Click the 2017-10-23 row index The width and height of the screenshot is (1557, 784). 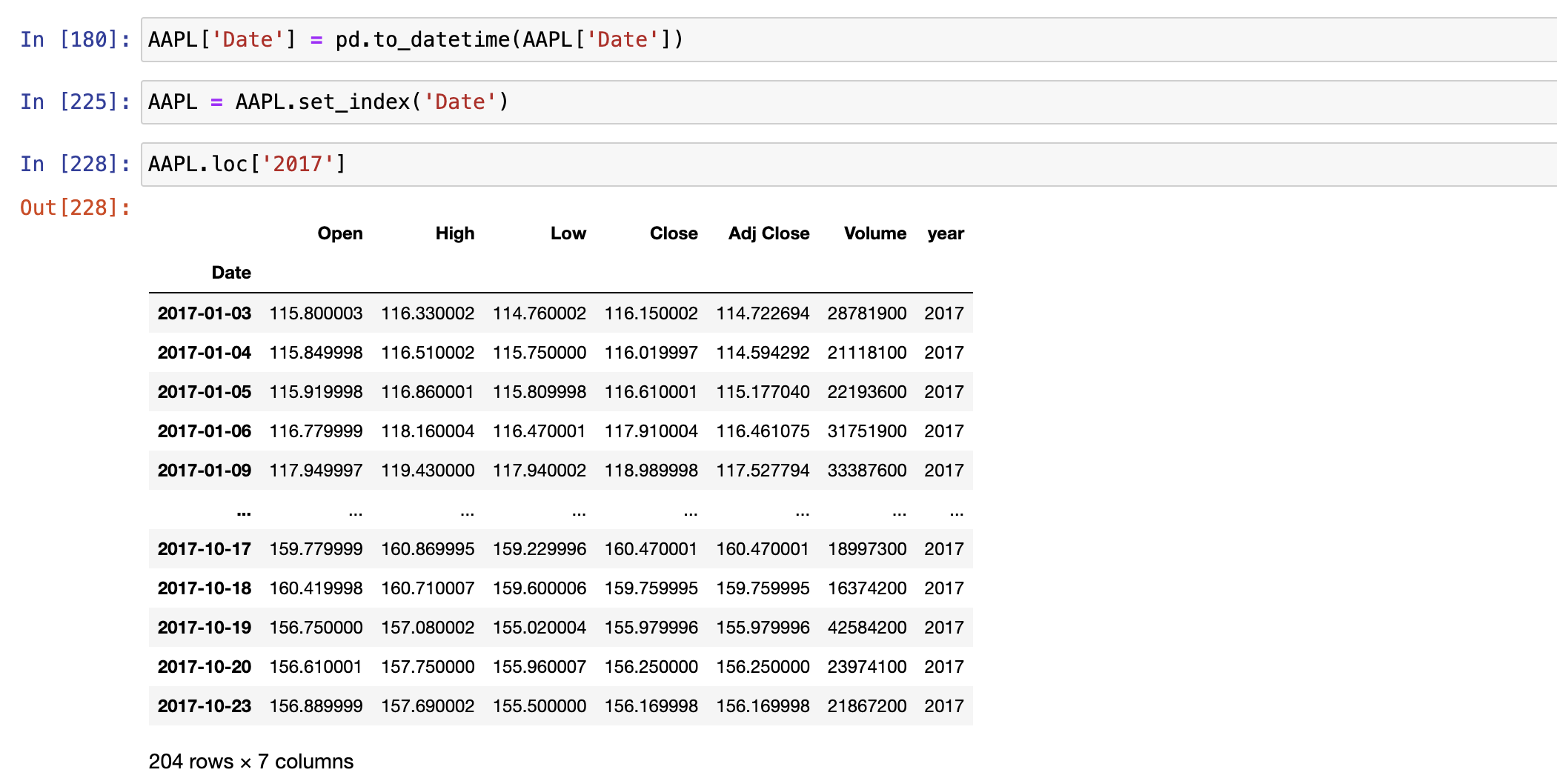(x=205, y=706)
